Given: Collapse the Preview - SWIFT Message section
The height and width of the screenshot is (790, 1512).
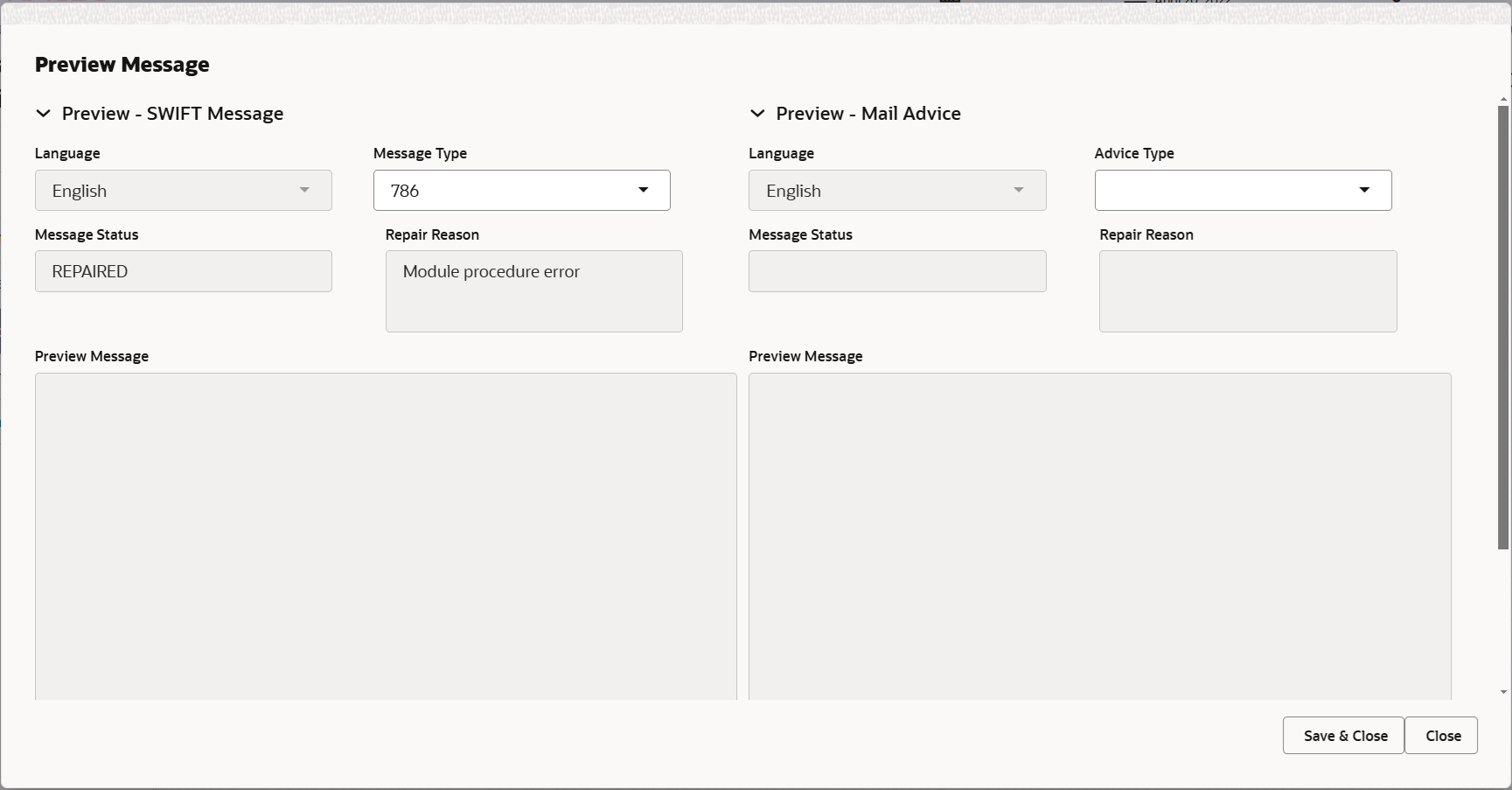Looking at the screenshot, I should pyautogui.click(x=43, y=114).
